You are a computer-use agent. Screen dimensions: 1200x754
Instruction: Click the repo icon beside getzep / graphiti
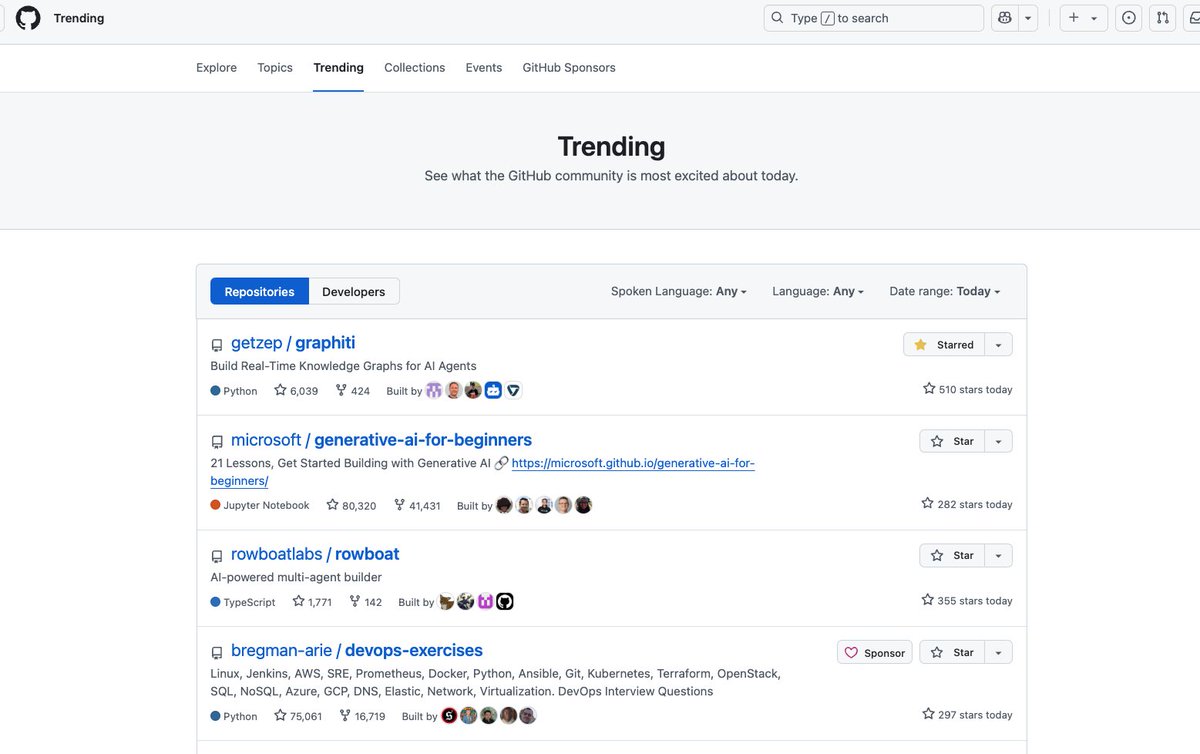217,345
